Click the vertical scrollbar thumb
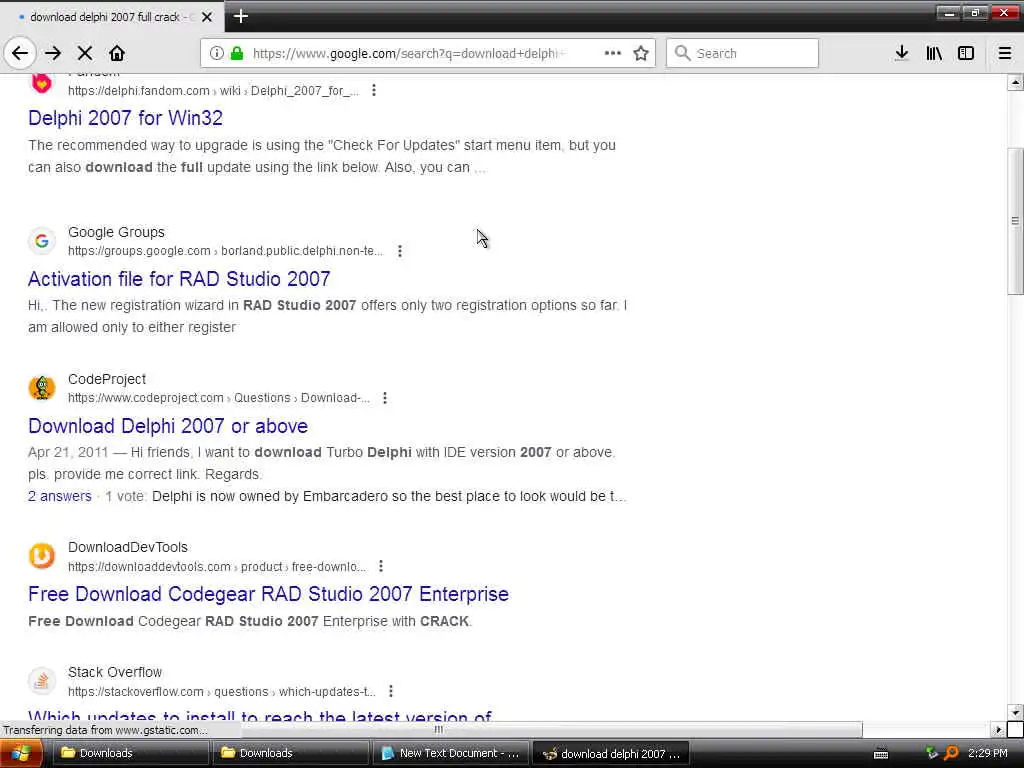Viewport: 1024px width, 768px height. pyautogui.click(x=1015, y=221)
